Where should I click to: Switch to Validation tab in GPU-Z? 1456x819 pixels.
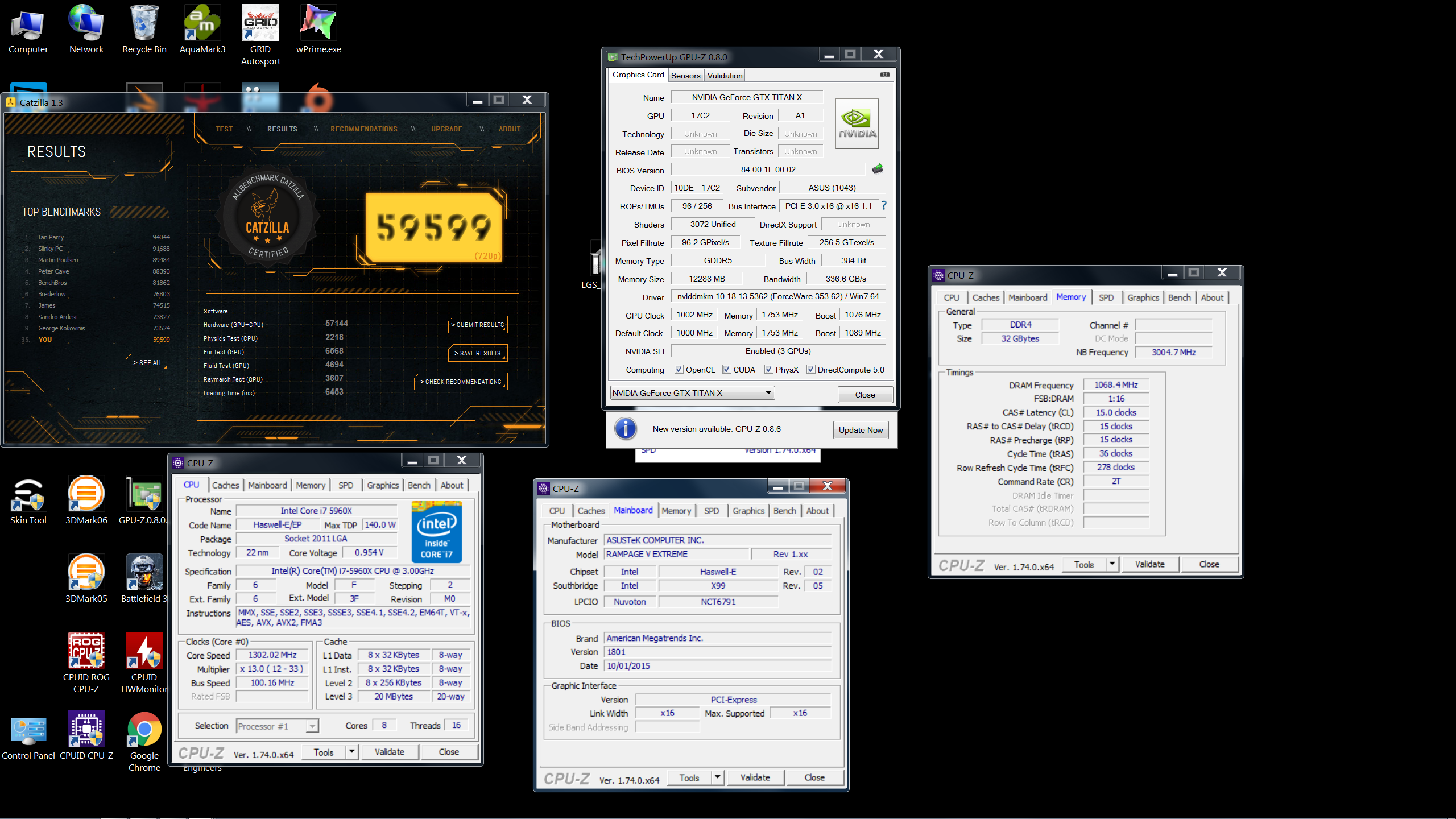pyautogui.click(x=725, y=76)
